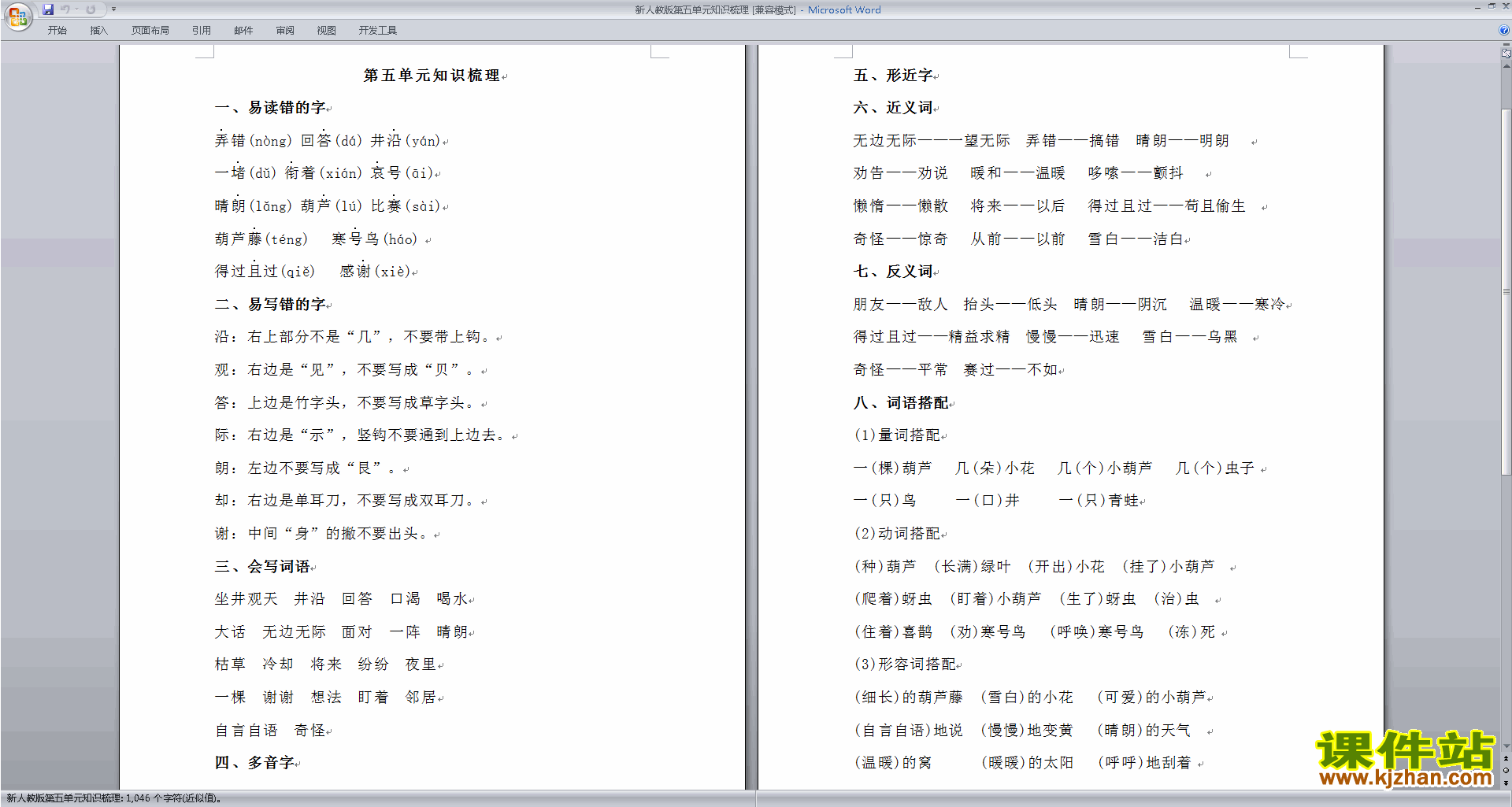
Task: Click the line starting with 却:右边是单耳刀
Action: pyautogui.click(x=347, y=501)
